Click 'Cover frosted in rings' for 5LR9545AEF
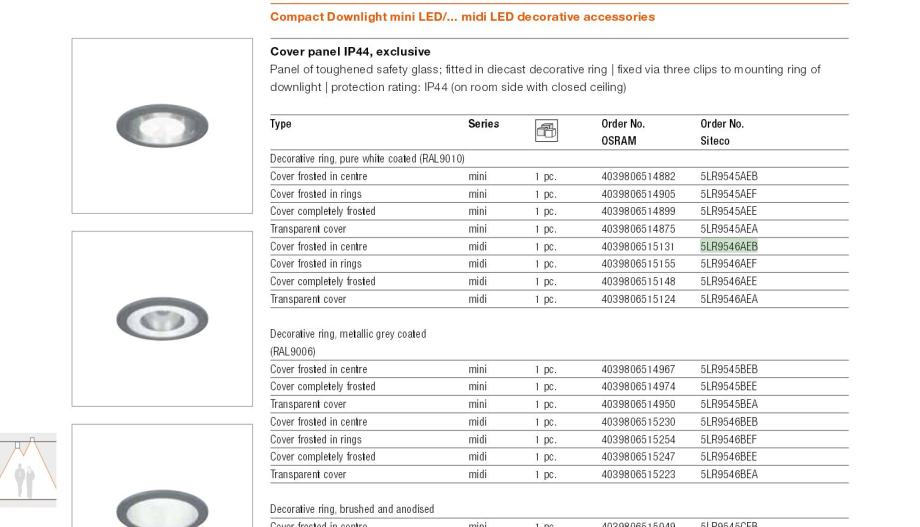Viewport: 920px width, 527px height. [x=316, y=194]
